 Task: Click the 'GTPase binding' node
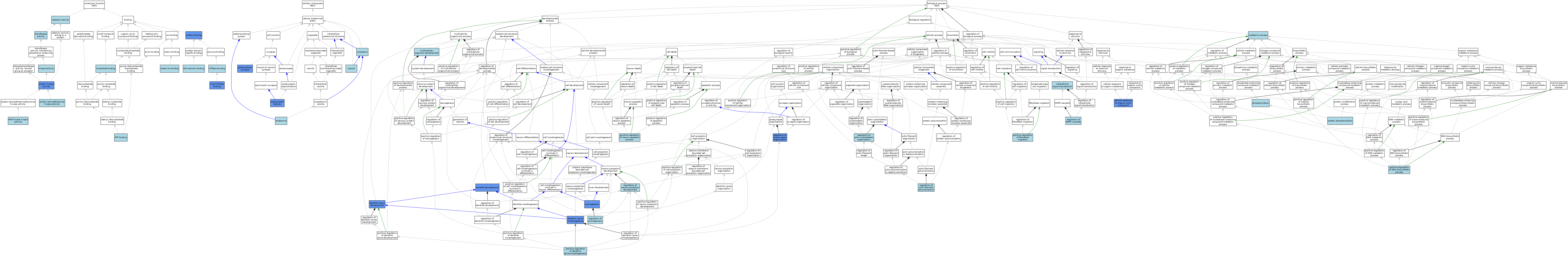coord(217,68)
